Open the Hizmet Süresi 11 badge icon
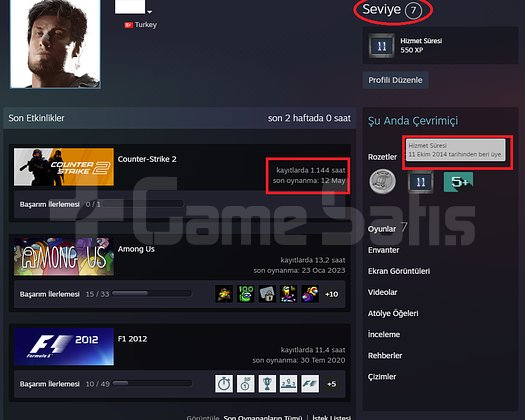525x420 pixels. click(382, 46)
